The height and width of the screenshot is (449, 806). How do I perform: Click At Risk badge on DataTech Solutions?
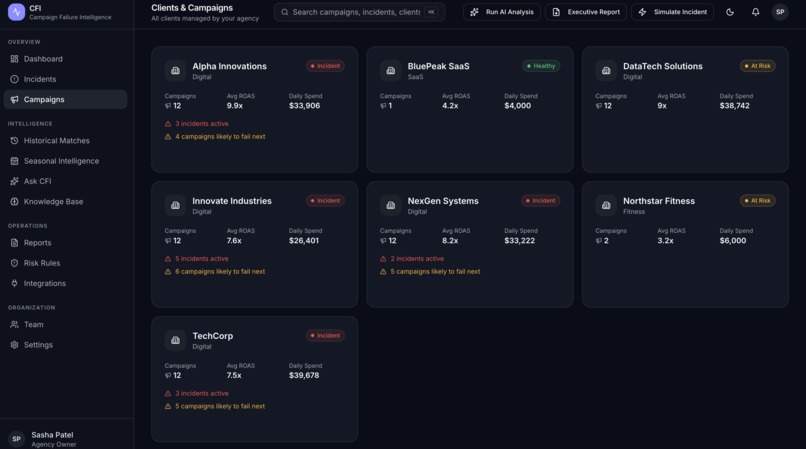[758, 66]
